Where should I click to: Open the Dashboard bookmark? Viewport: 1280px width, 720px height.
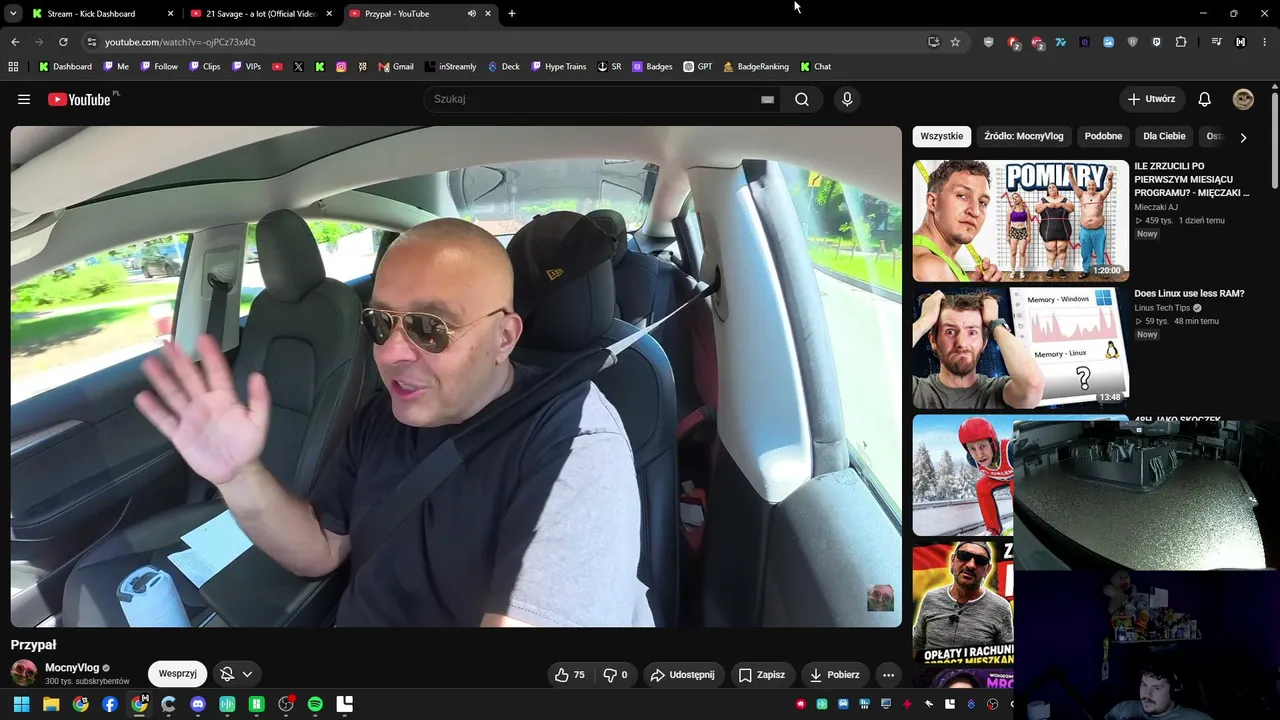[x=65, y=67]
